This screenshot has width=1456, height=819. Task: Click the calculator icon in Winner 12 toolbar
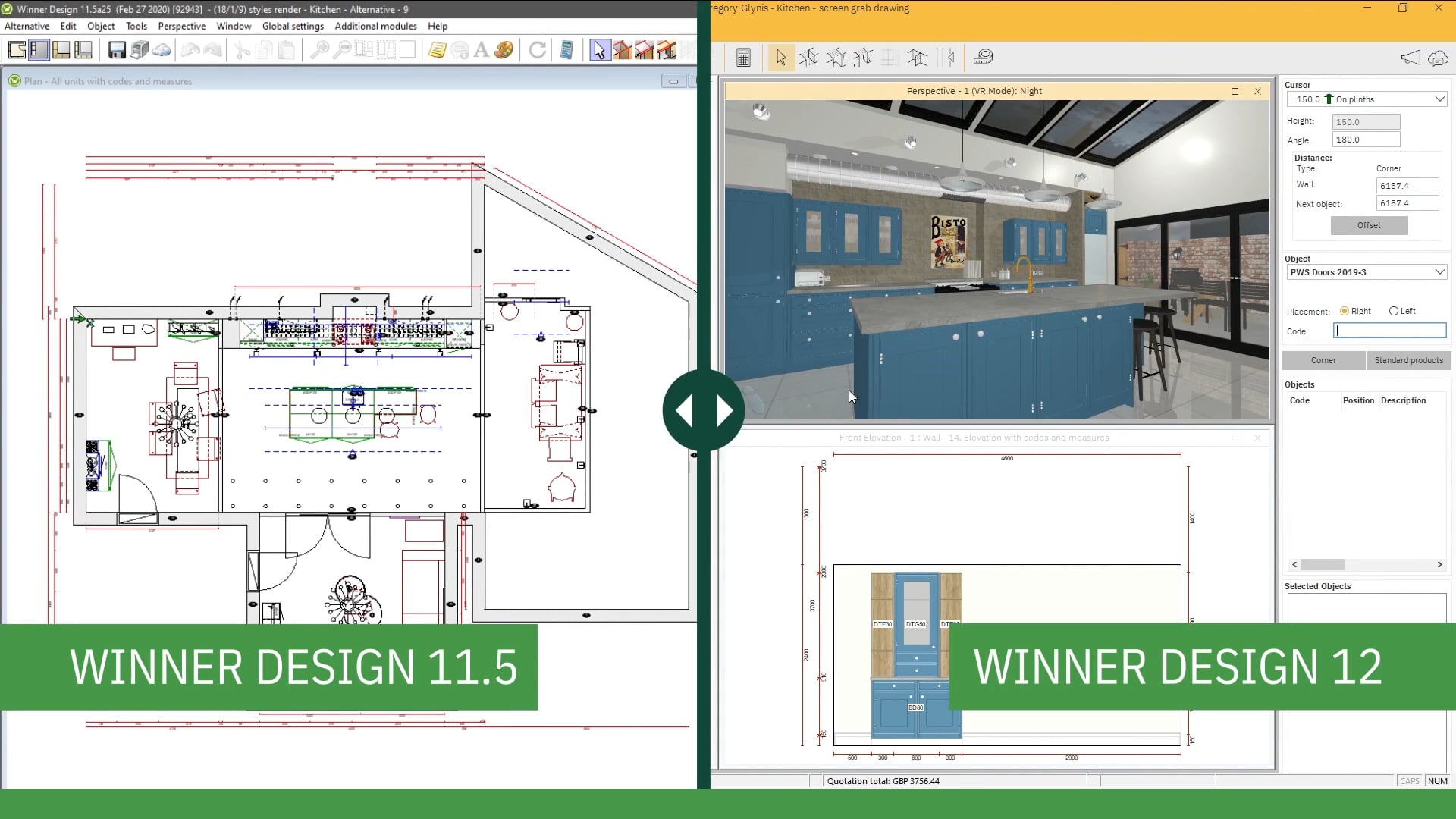[743, 58]
